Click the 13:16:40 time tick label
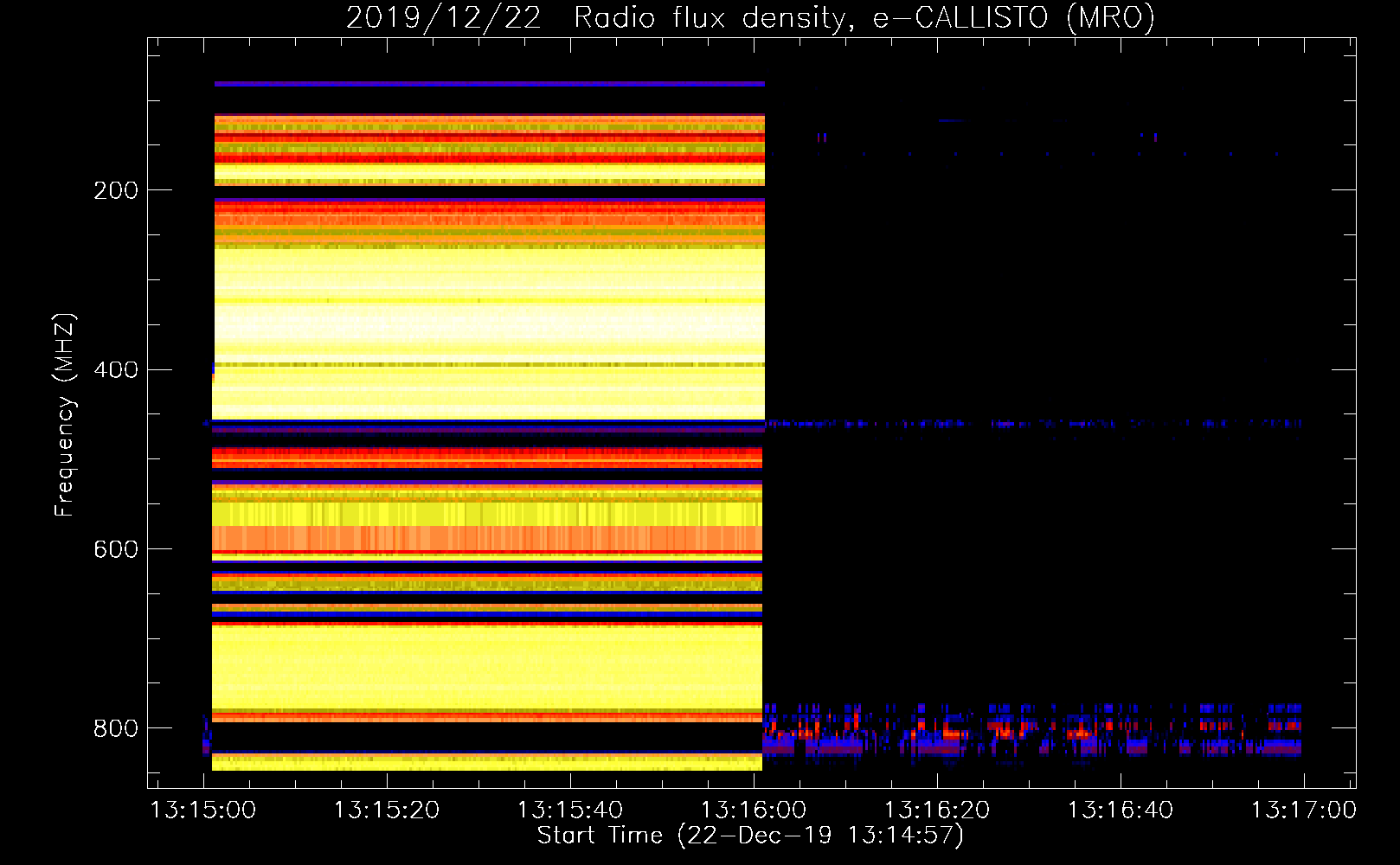This screenshot has width=1400, height=865. [x=1121, y=811]
